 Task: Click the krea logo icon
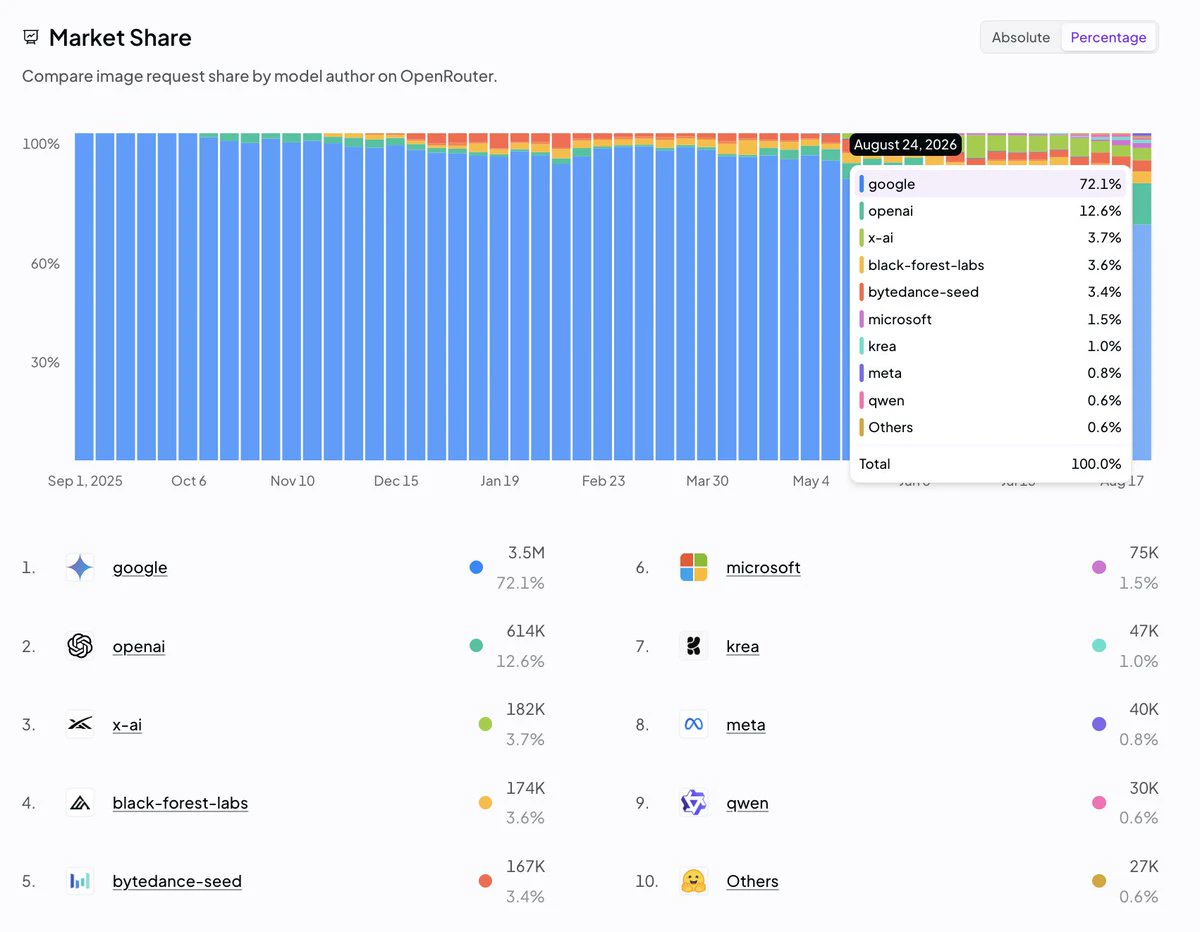tap(694, 646)
